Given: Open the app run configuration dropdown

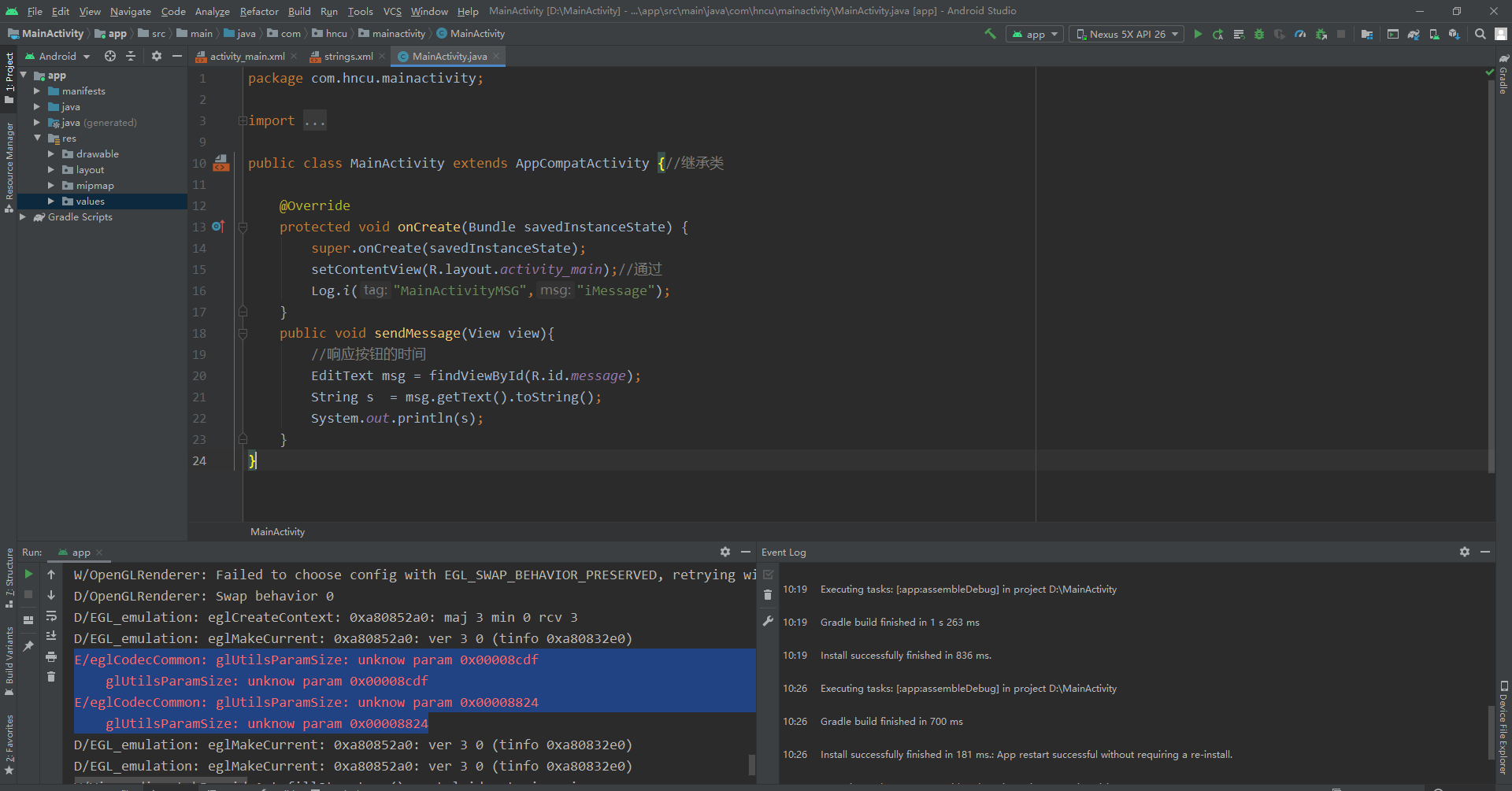Looking at the screenshot, I should (1035, 34).
